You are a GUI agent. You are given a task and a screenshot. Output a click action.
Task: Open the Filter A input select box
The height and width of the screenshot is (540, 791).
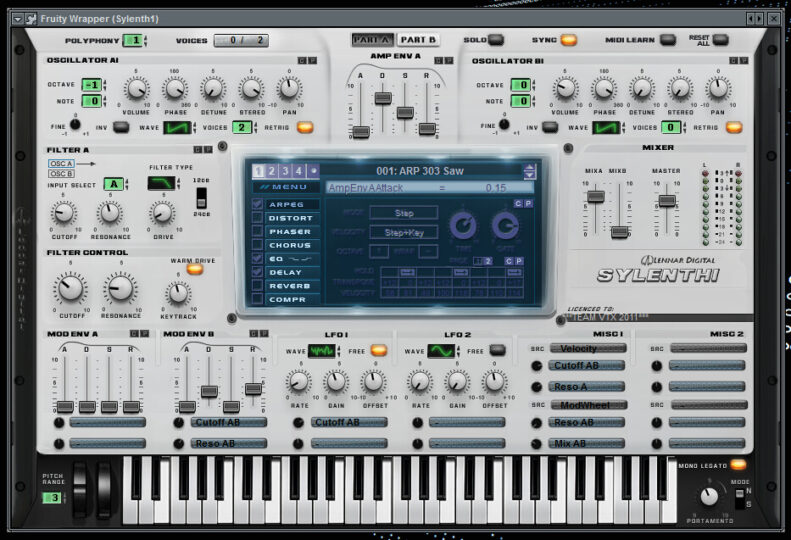tap(113, 183)
